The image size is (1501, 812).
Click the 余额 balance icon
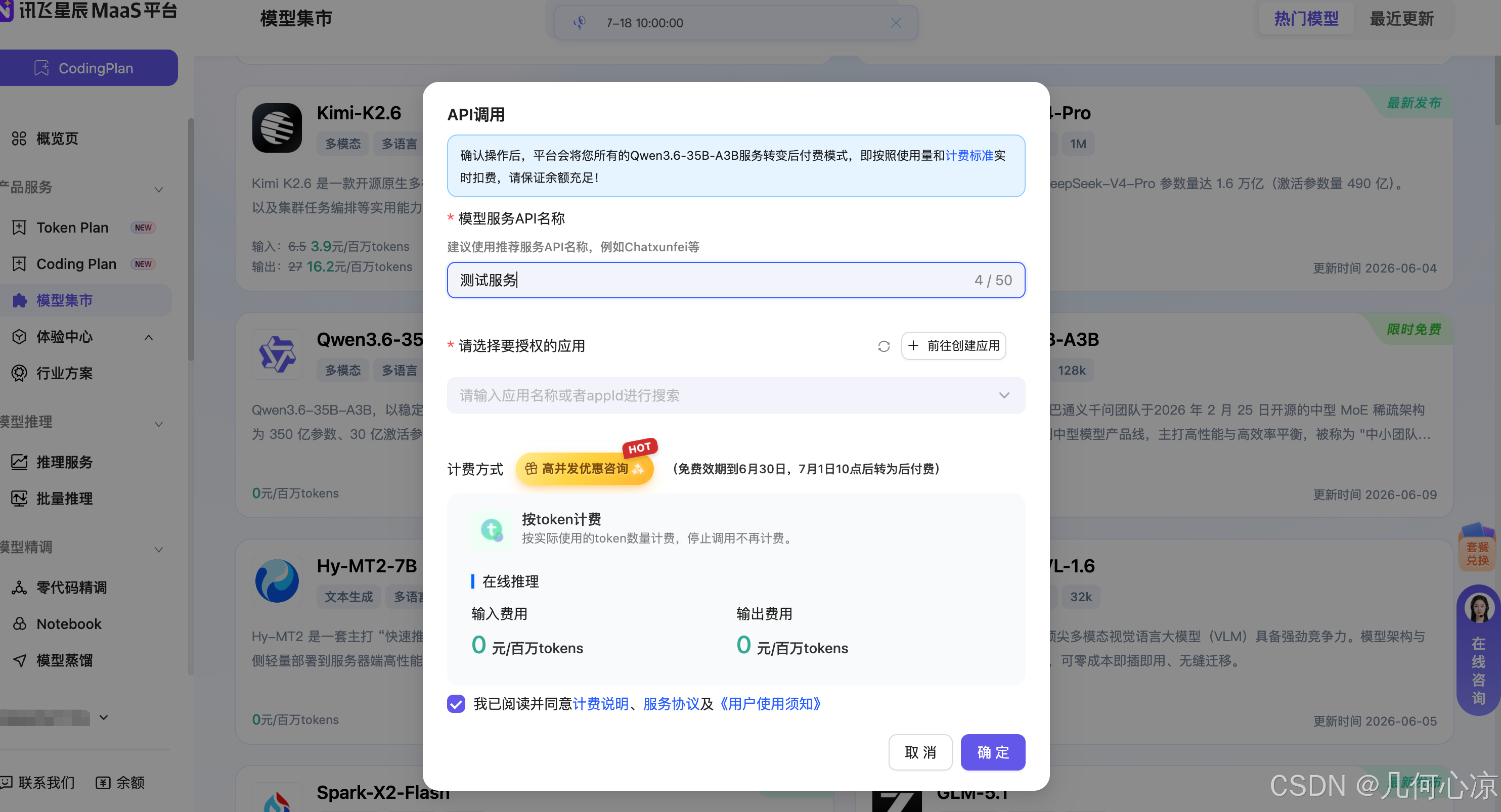click(103, 782)
